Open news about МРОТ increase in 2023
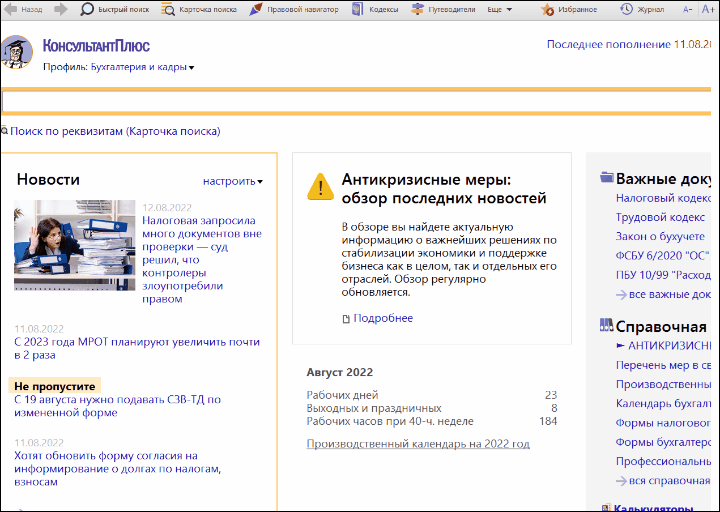This screenshot has width=720, height=512. coord(137,349)
